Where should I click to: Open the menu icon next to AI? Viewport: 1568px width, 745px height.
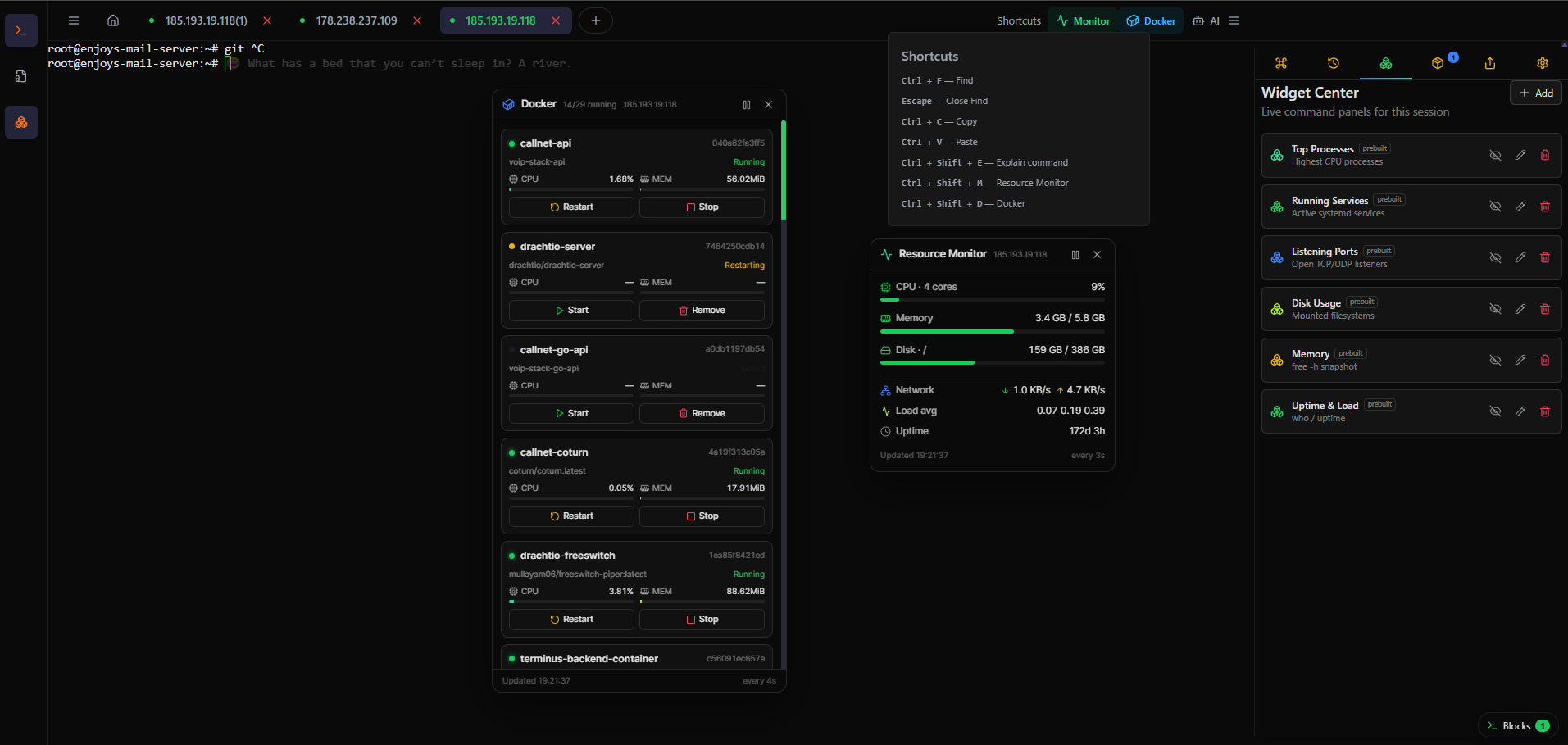click(1234, 20)
